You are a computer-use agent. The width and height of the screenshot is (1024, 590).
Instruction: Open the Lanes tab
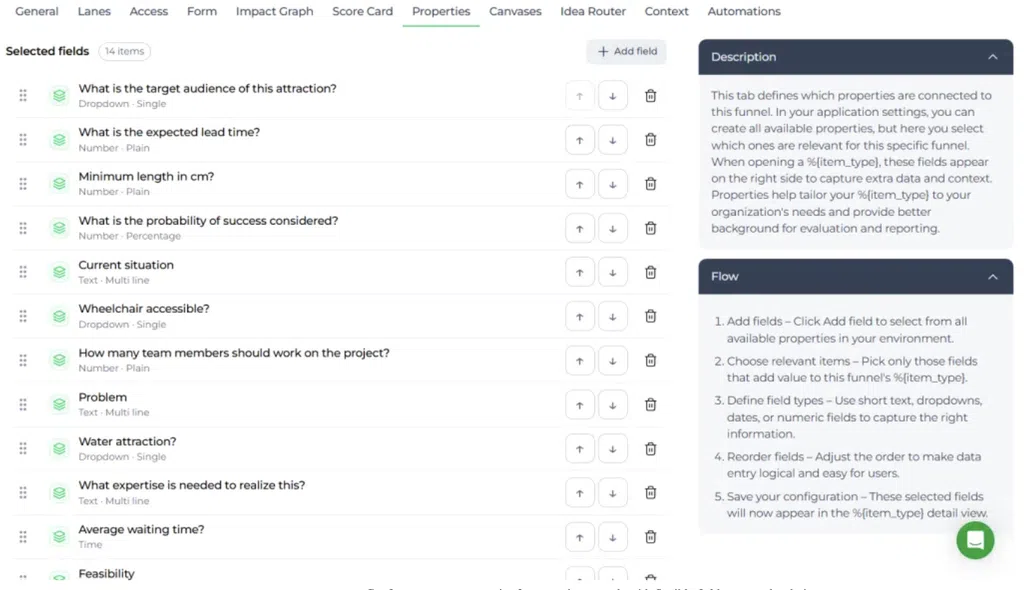[x=94, y=11]
